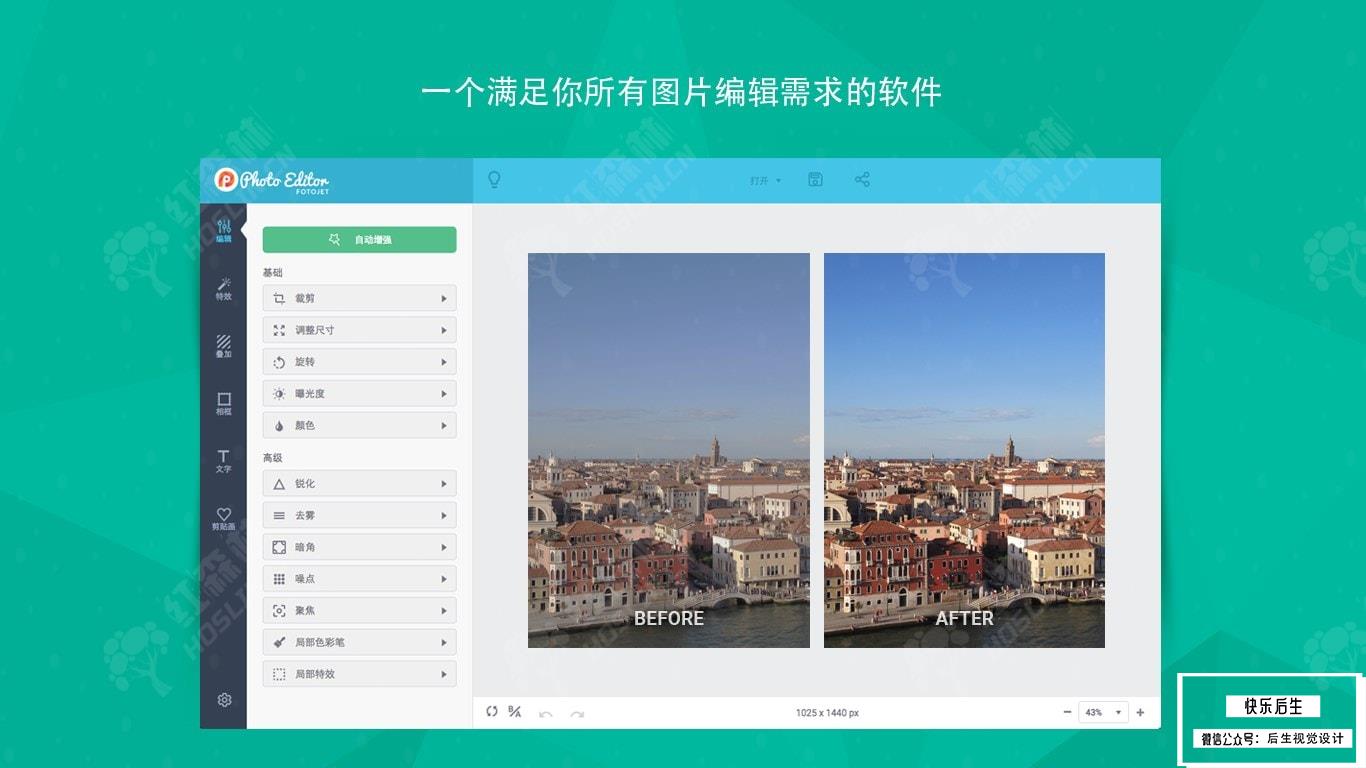1366x768 pixels.
Task: Zoom in with the plus button
Action: (1140, 712)
